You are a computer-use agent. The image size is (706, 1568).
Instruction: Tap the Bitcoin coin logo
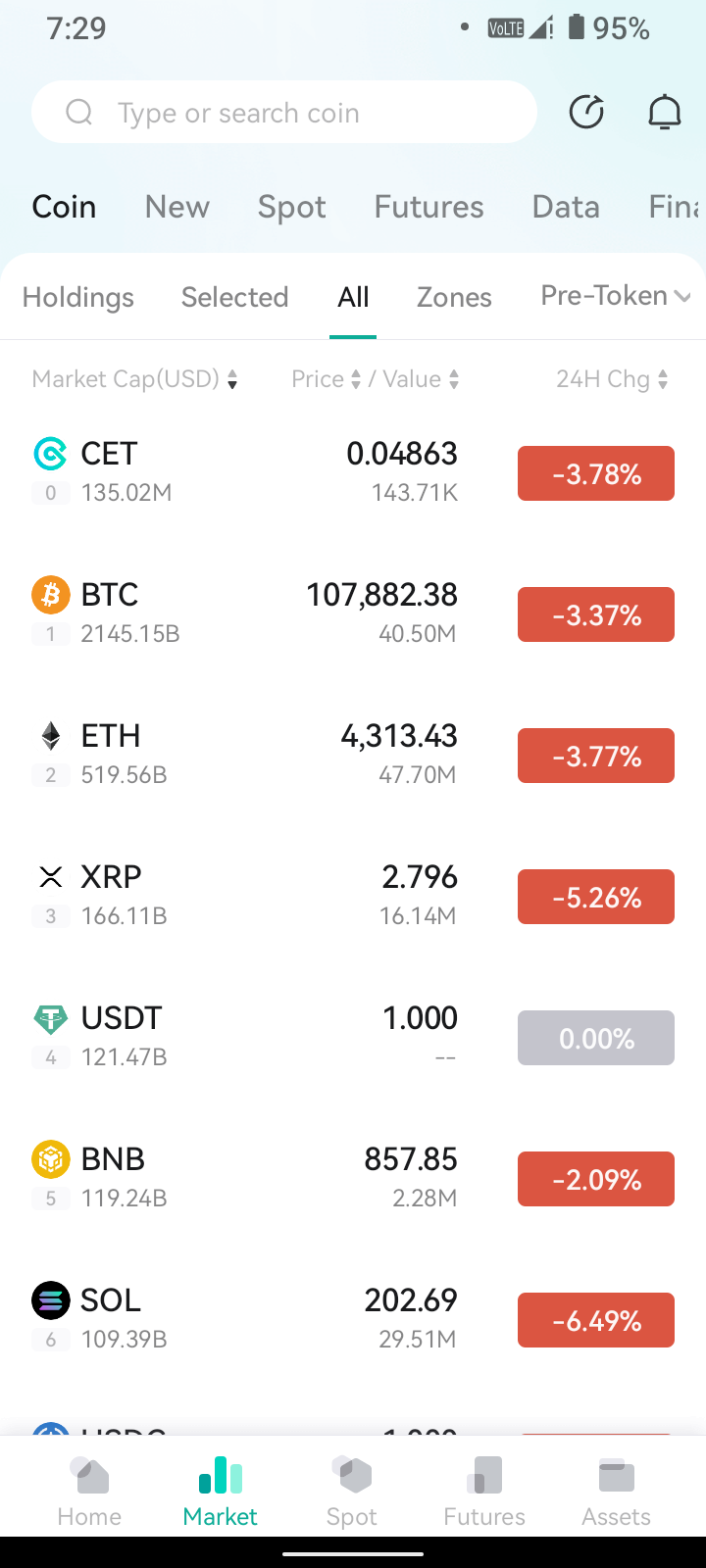coord(51,594)
